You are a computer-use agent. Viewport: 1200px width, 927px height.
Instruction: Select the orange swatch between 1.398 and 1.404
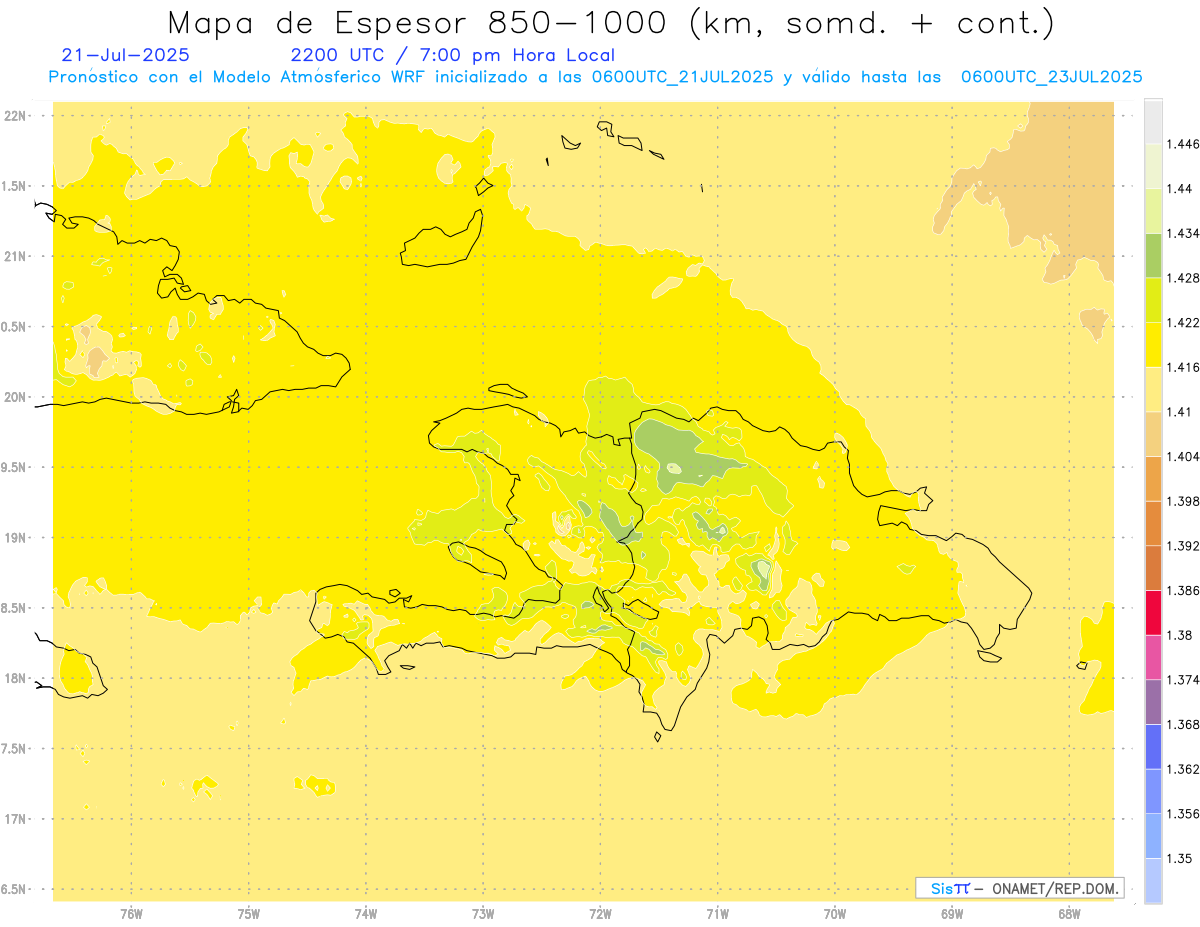pos(1153,479)
